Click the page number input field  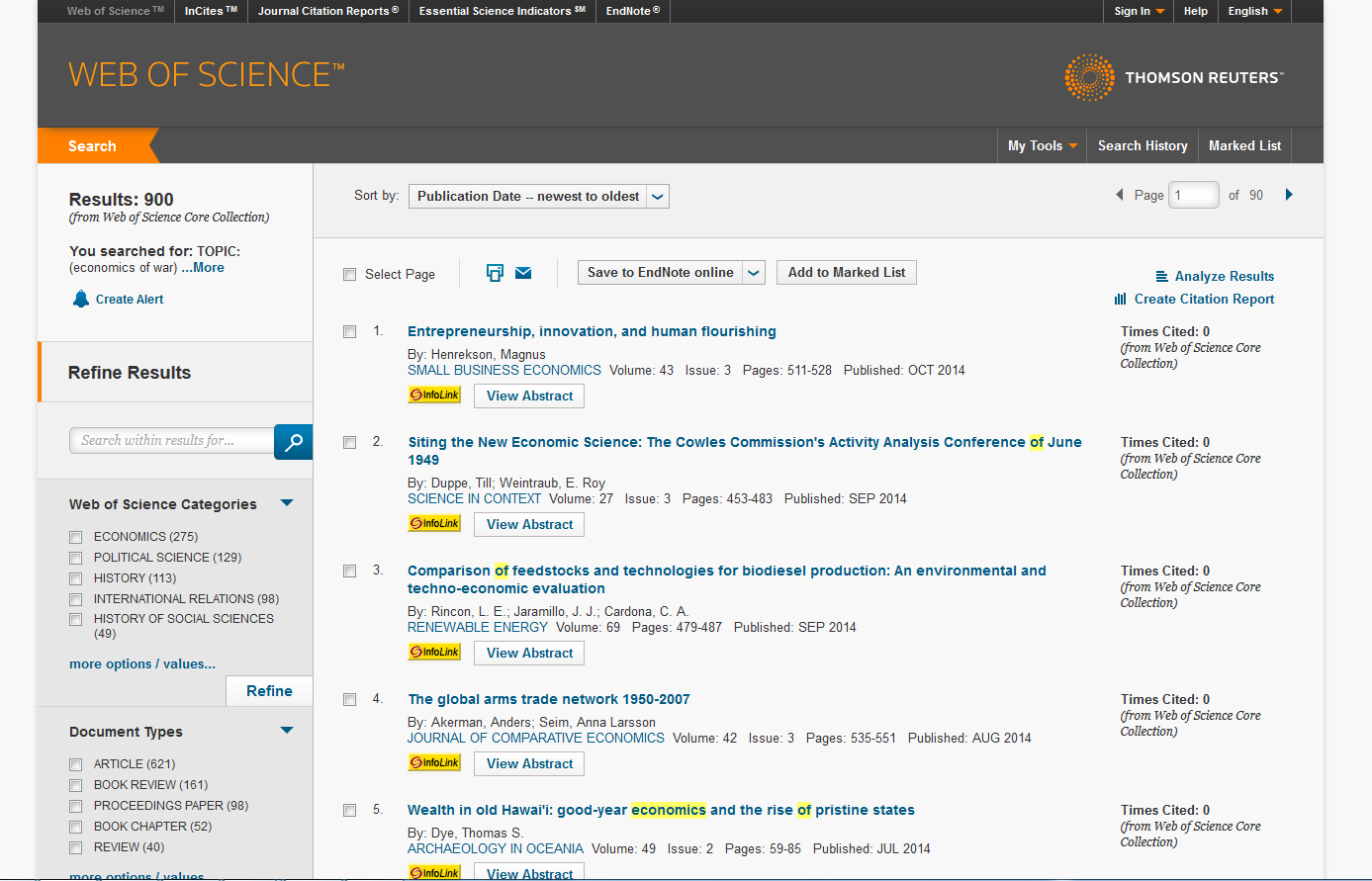click(x=1193, y=195)
